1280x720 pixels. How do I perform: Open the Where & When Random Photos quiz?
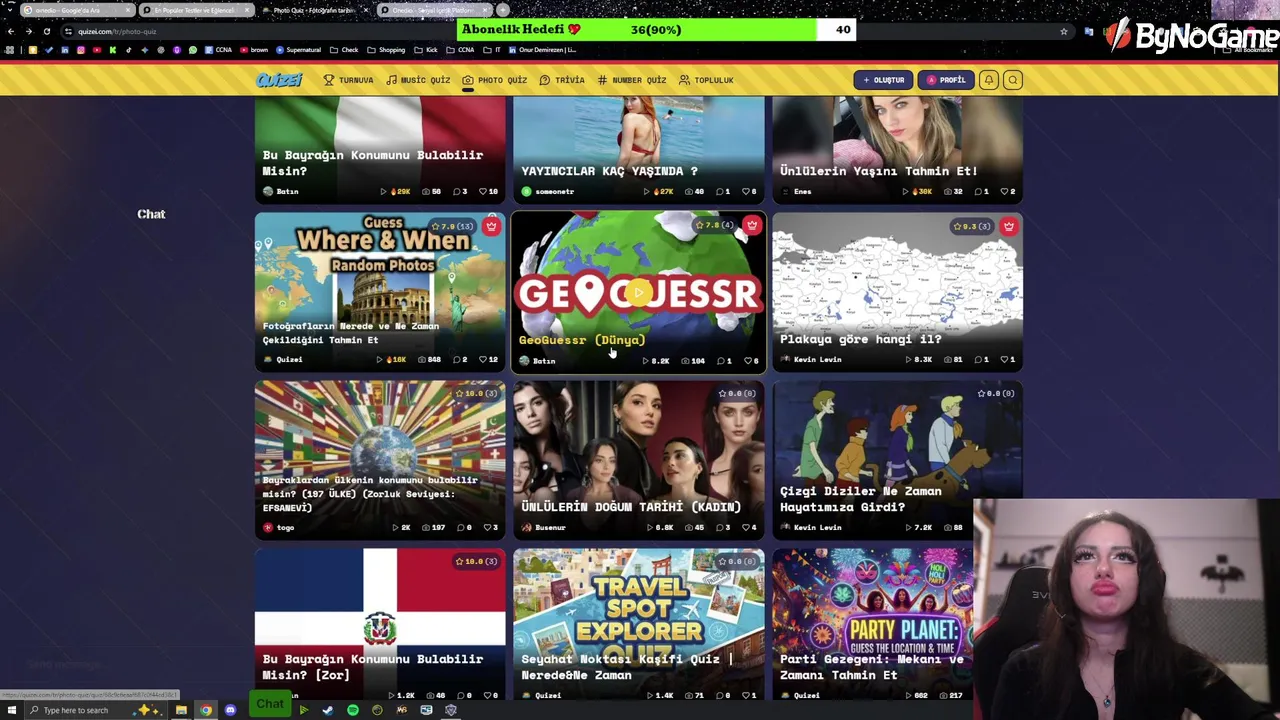(x=380, y=292)
